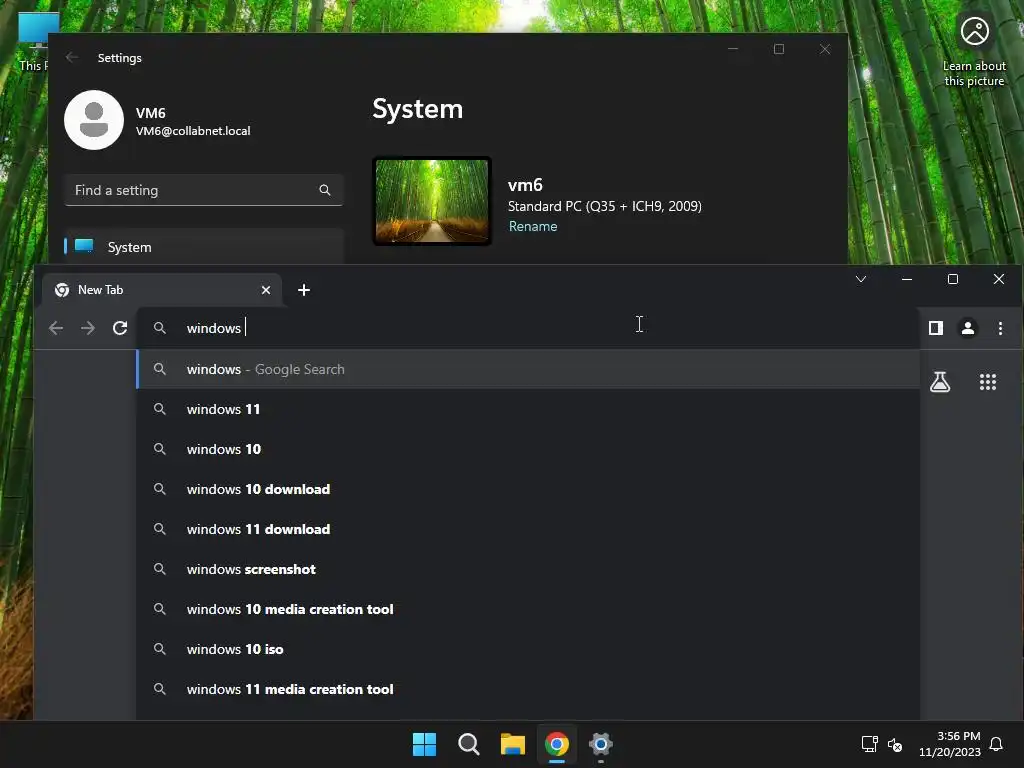The image size is (1024, 768).
Task: Toggle Chrome side panel icon
Action: (936, 328)
